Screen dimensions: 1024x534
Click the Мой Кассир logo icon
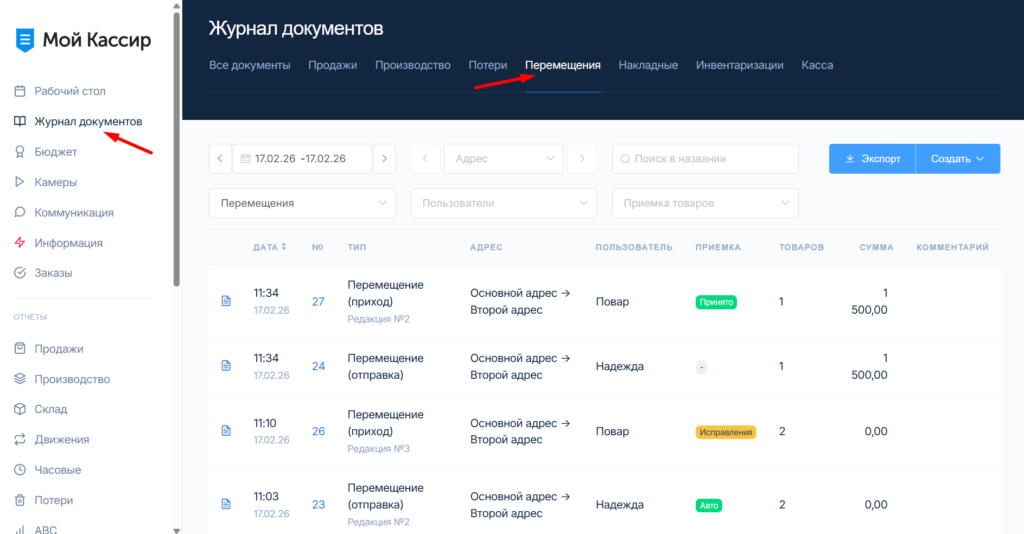pos(24,40)
